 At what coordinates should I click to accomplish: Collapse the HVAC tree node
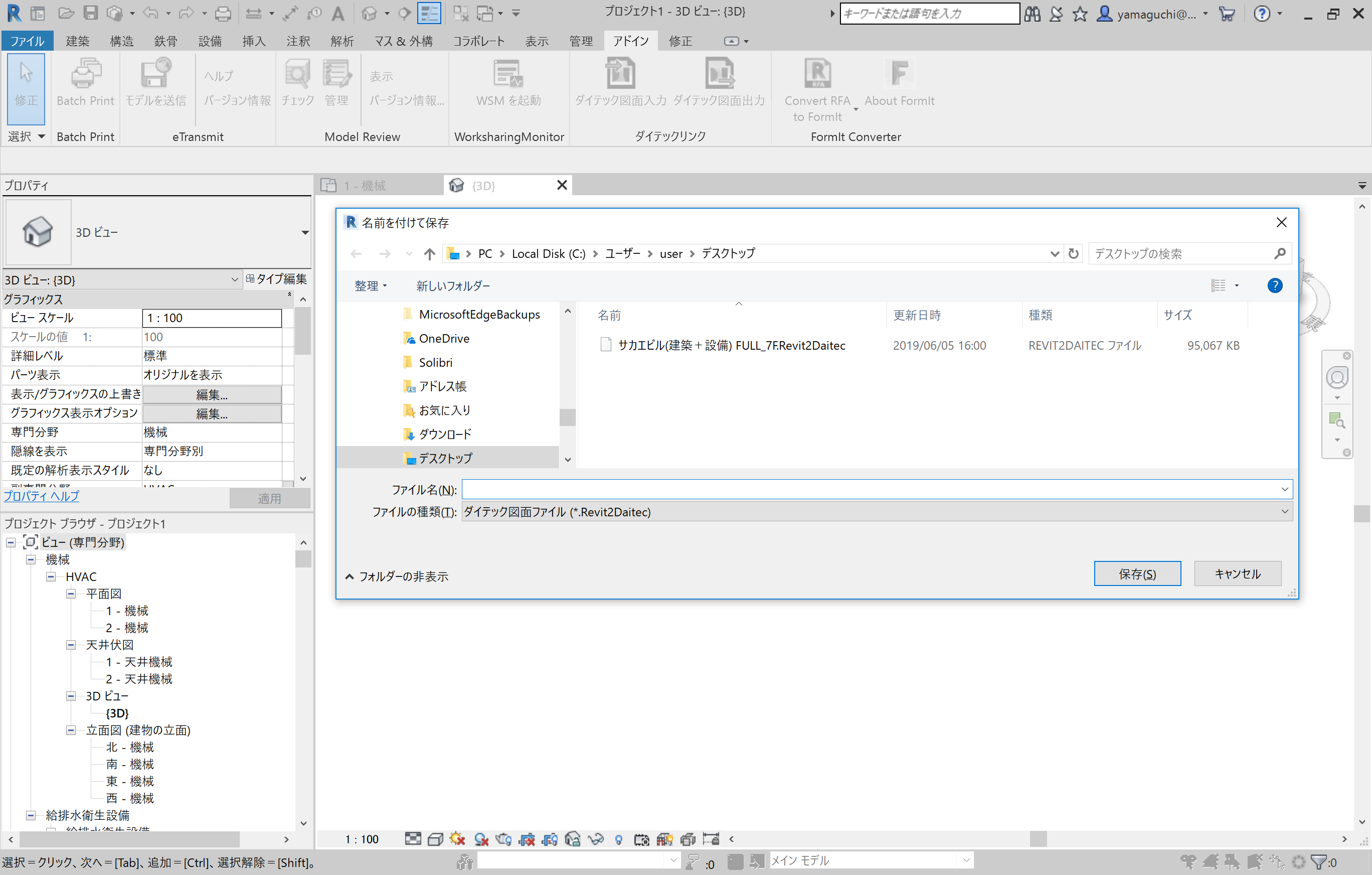click(51, 577)
